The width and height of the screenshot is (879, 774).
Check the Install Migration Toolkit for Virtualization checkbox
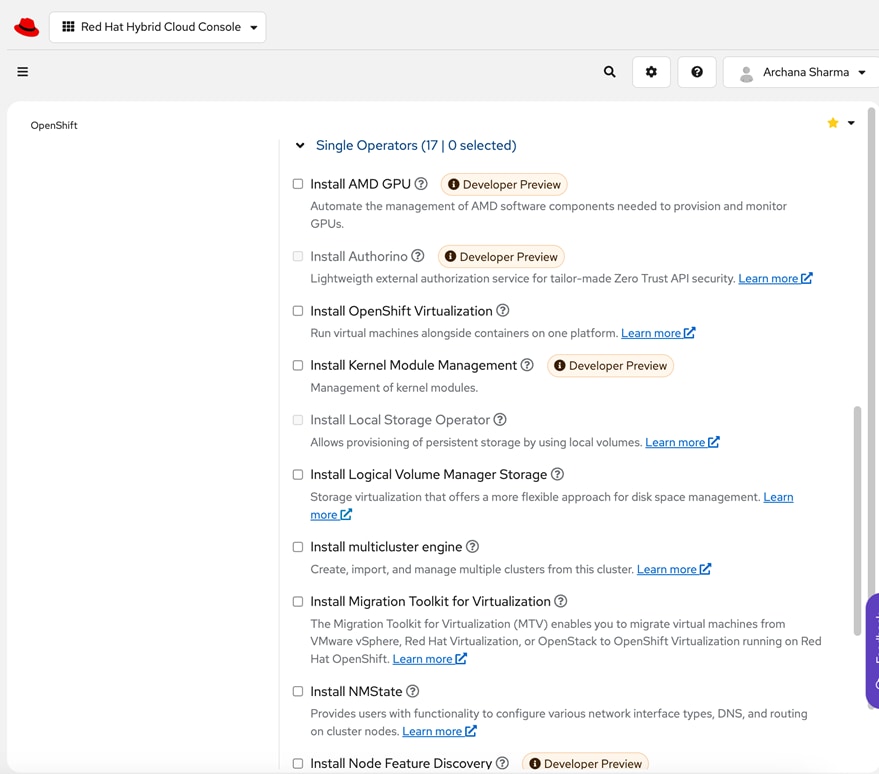pos(298,601)
